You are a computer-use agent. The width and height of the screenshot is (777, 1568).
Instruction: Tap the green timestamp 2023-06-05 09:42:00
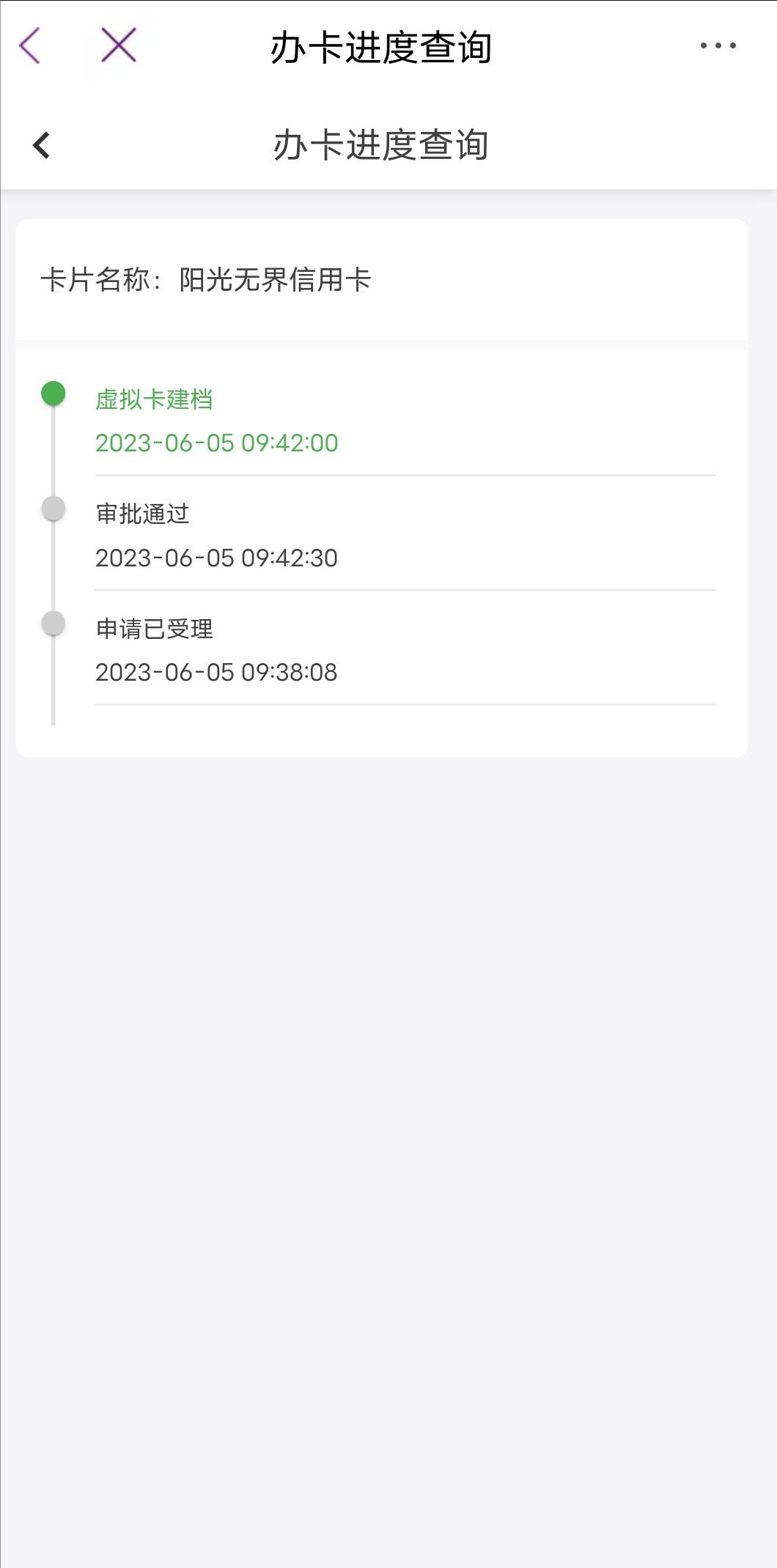pyautogui.click(x=216, y=443)
